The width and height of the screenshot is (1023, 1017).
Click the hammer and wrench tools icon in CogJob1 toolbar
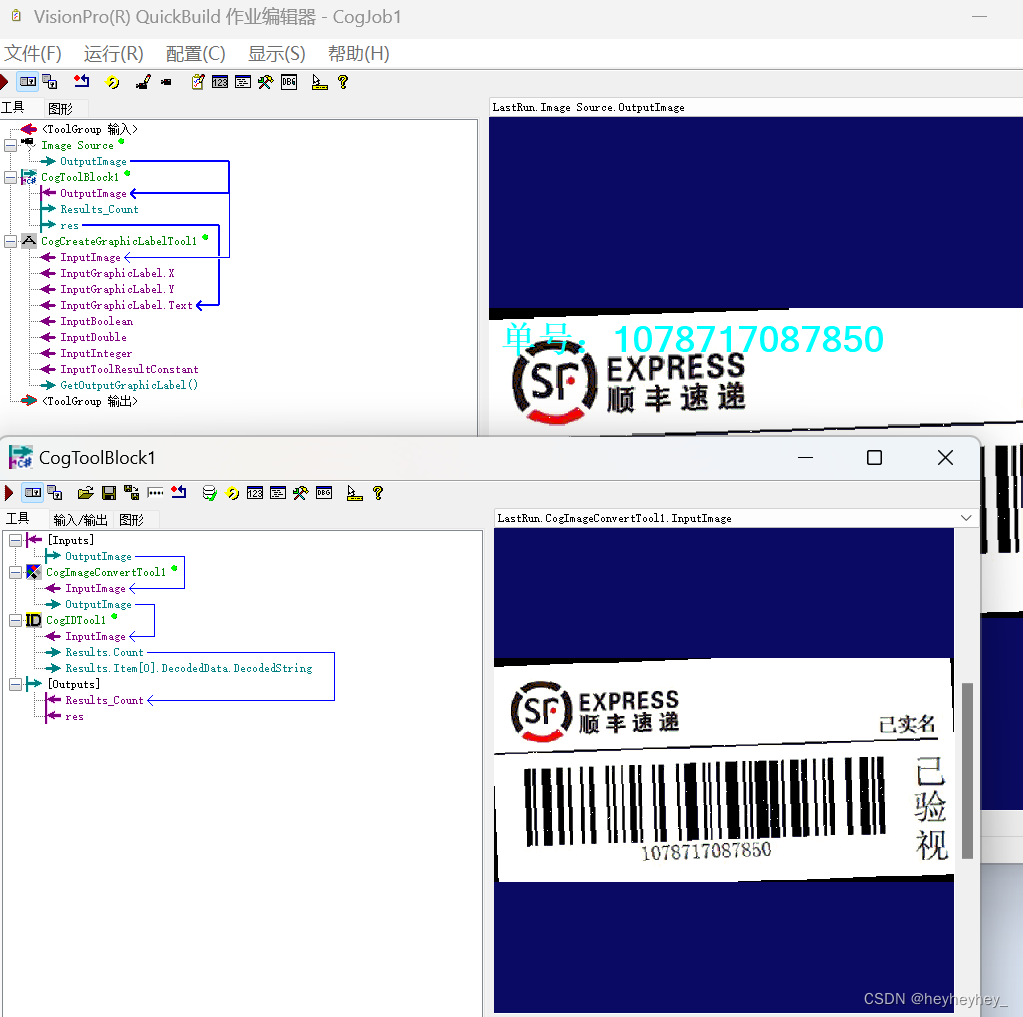[x=265, y=82]
